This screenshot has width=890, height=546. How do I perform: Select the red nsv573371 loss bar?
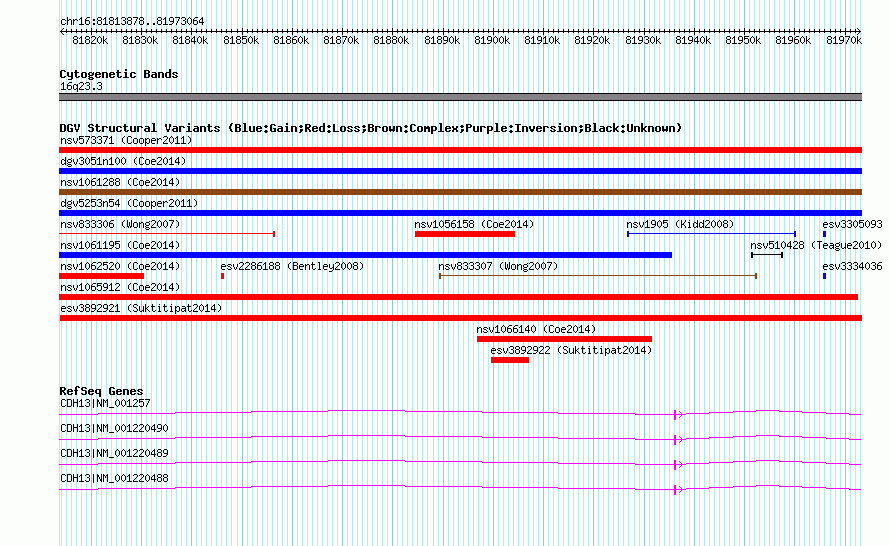460,150
